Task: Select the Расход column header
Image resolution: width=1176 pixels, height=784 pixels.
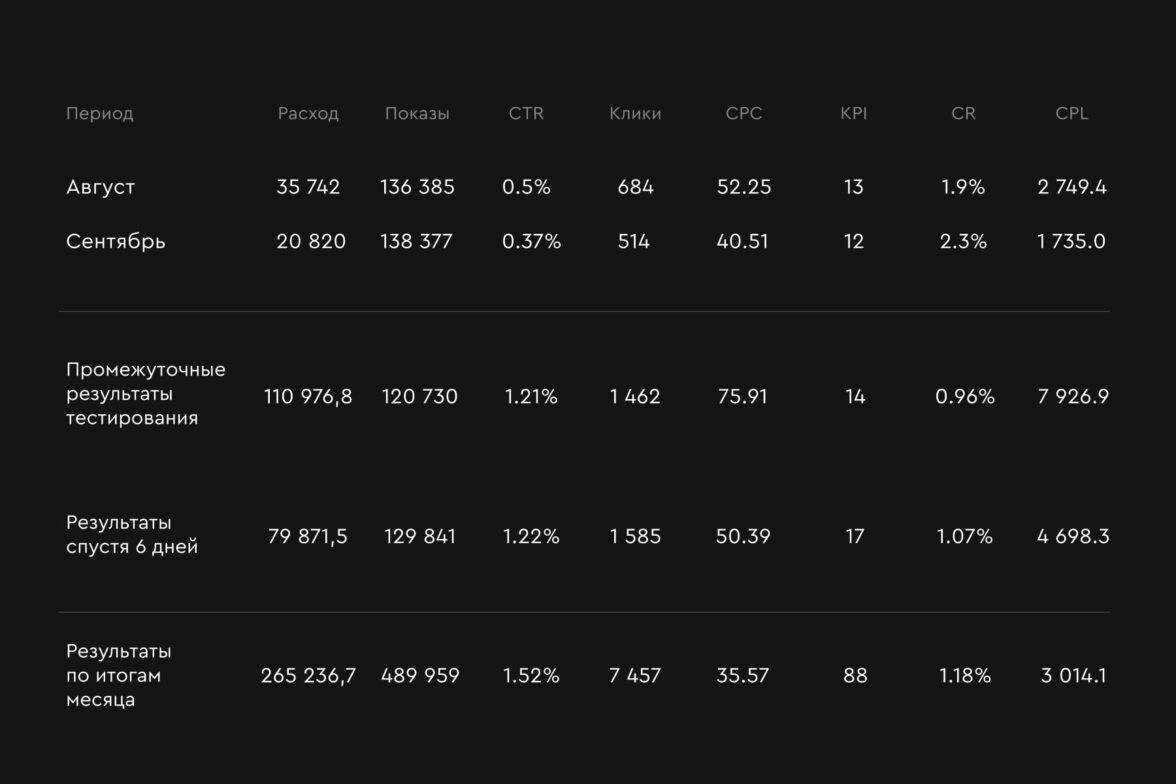Action: (x=308, y=114)
